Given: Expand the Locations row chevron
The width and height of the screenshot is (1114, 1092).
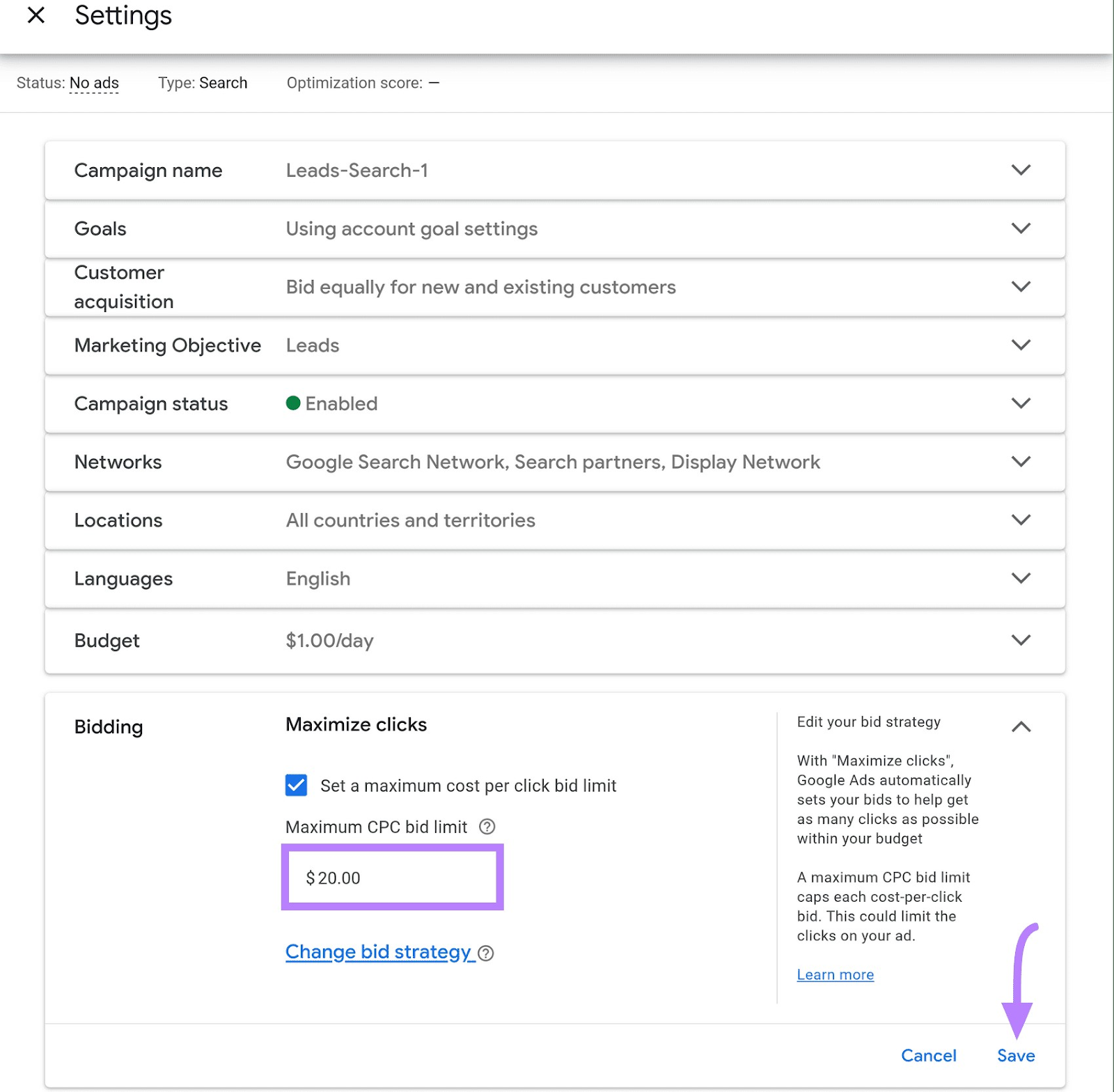Looking at the screenshot, I should pyautogui.click(x=1020, y=520).
